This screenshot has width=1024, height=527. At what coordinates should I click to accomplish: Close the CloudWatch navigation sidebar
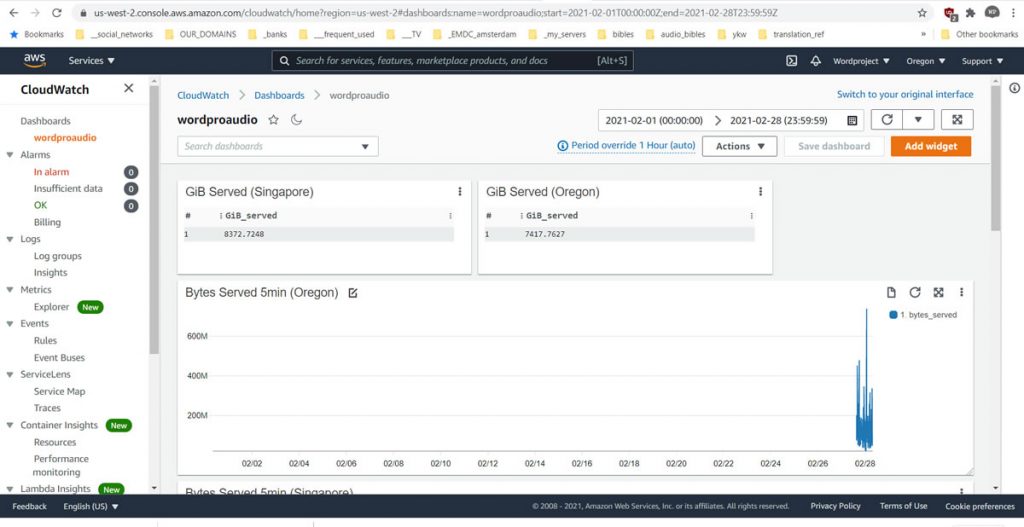pyautogui.click(x=128, y=89)
